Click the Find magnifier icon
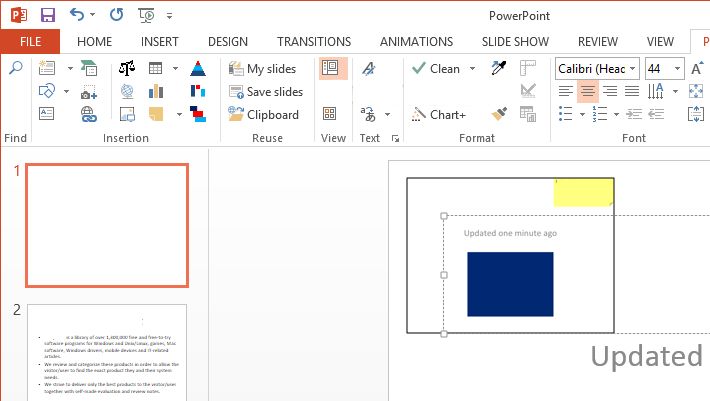 (x=16, y=68)
